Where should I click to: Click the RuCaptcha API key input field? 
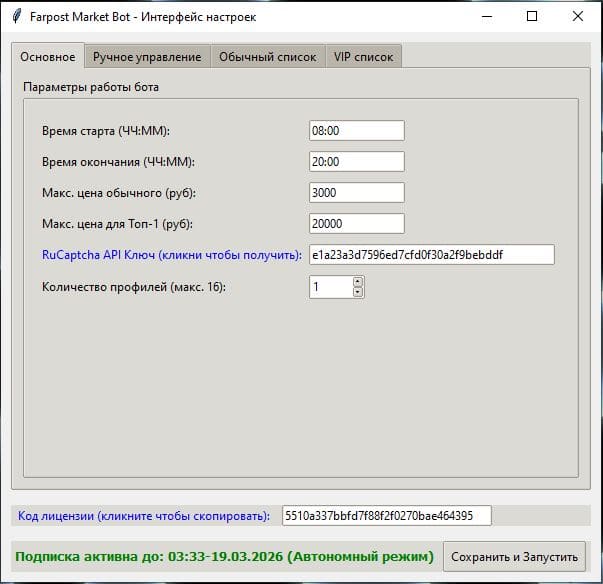[x=431, y=255]
